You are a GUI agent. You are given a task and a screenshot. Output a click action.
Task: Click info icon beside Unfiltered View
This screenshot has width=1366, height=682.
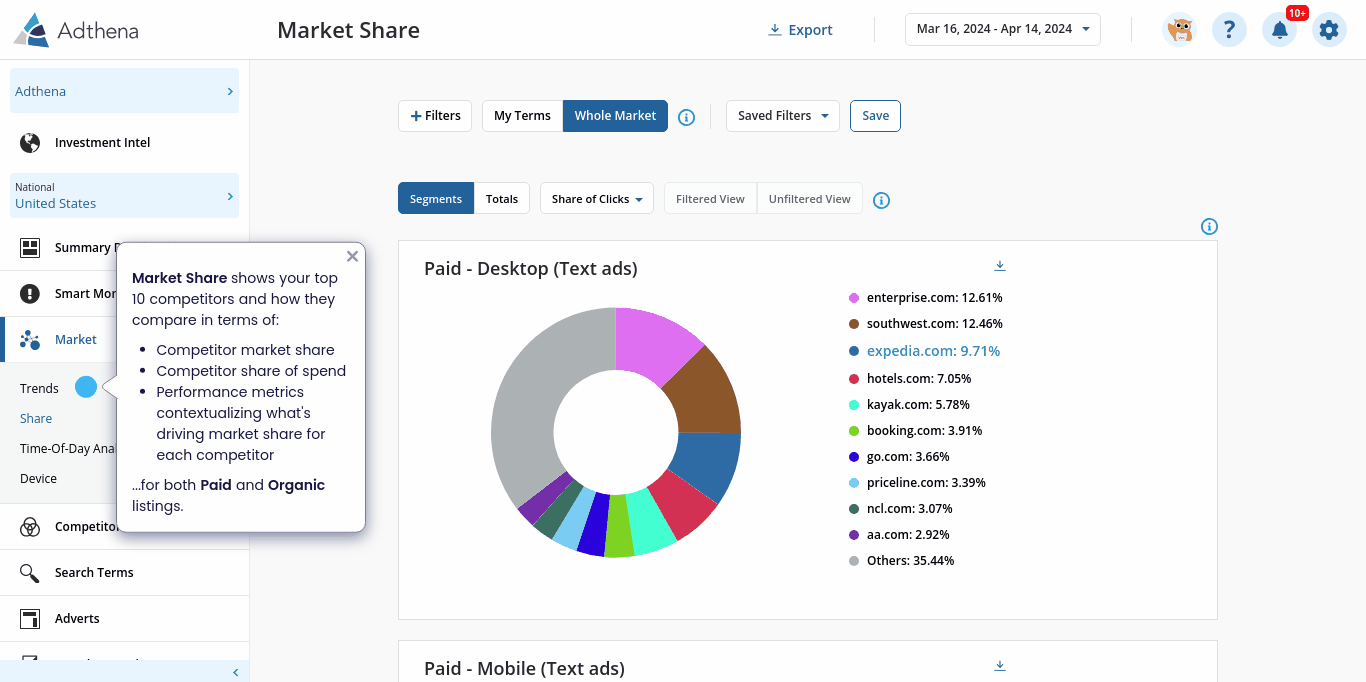pyautogui.click(x=881, y=200)
